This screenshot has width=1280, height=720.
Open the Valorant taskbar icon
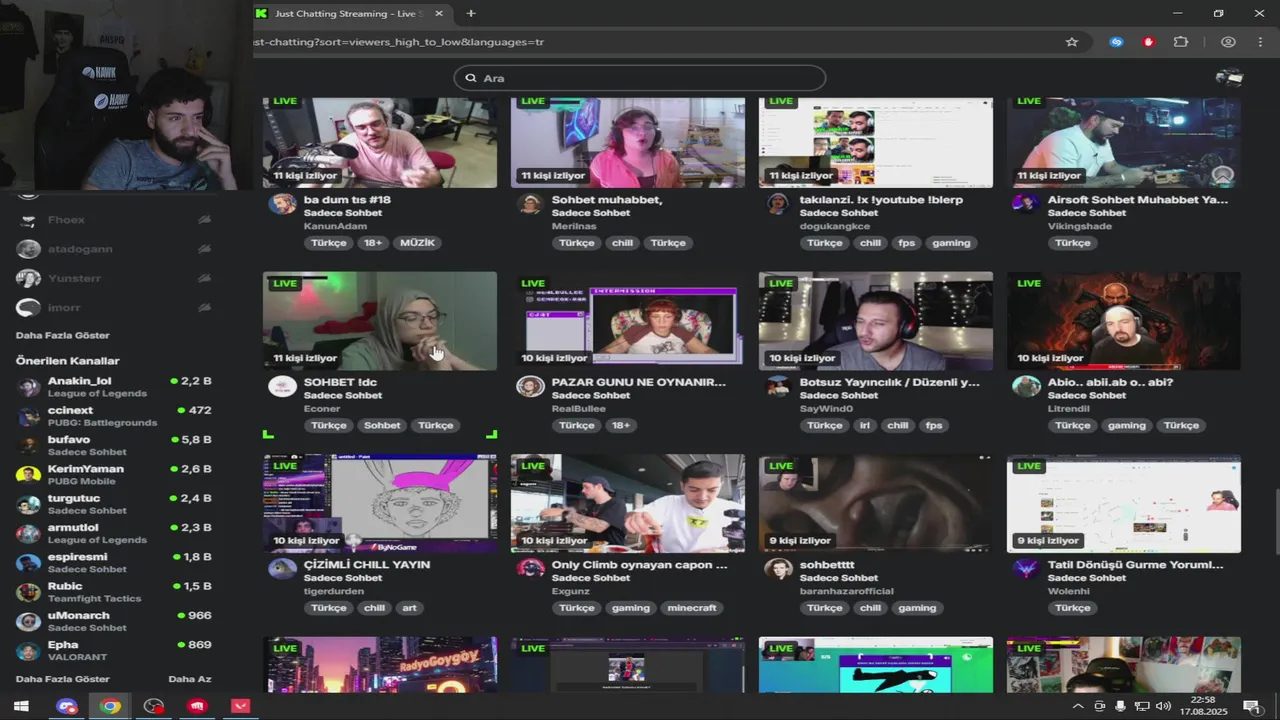[241, 706]
